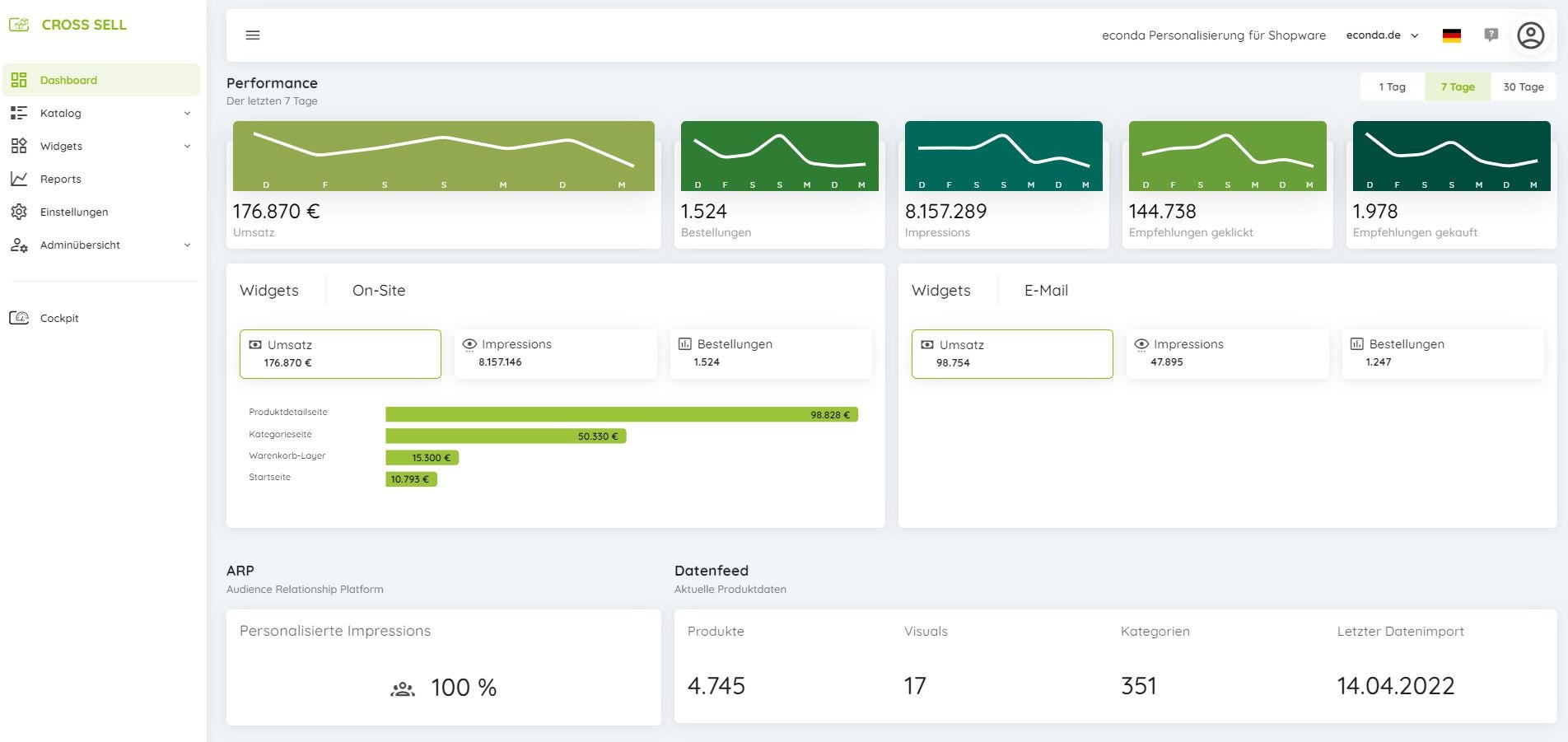This screenshot has height=742, width=1568.
Task: Click the Warenkorb-Layer 15.300 € bar
Action: pyautogui.click(x=422, y=457)
